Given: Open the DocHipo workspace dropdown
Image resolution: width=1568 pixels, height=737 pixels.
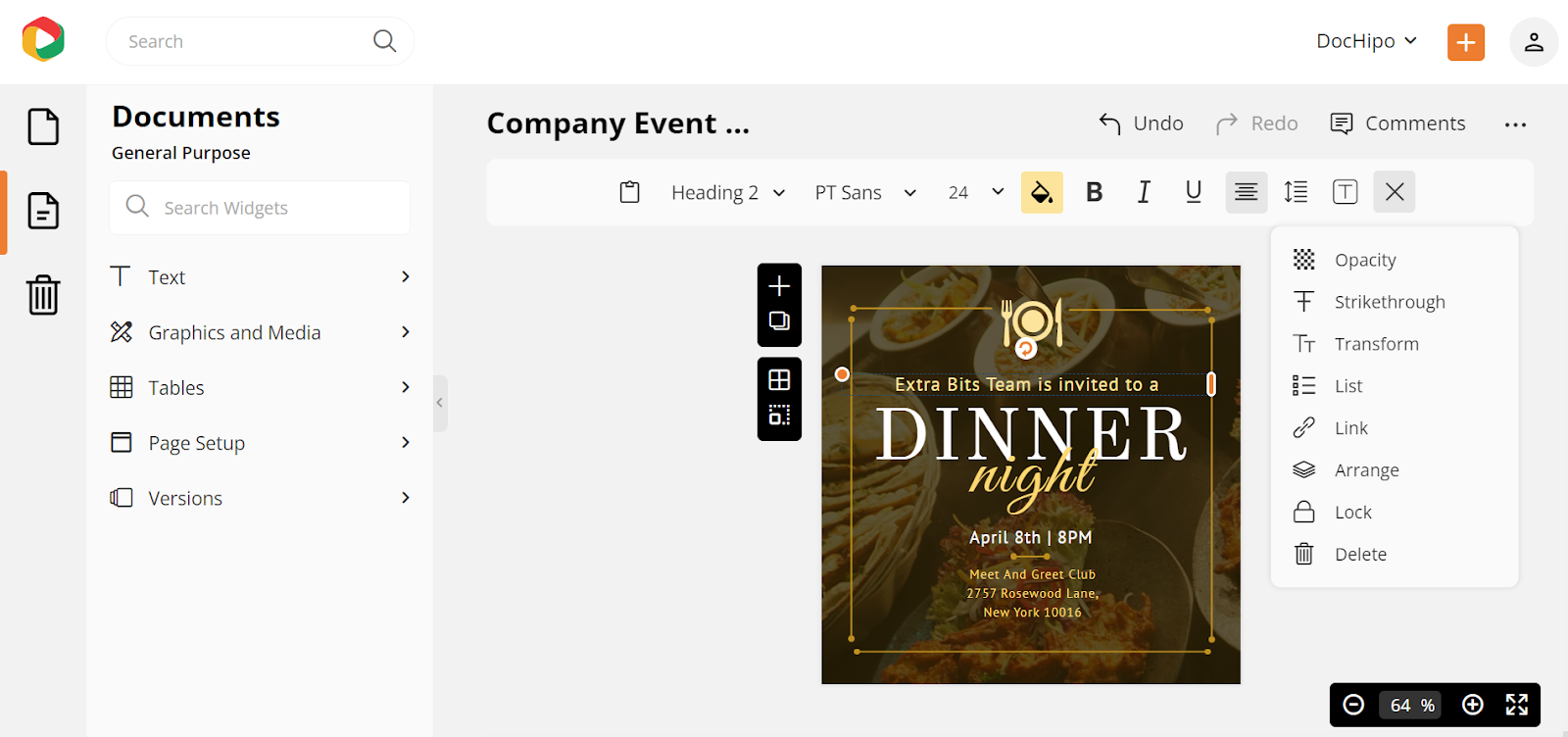Looking at the screenshot, I should pos(1366,41).
